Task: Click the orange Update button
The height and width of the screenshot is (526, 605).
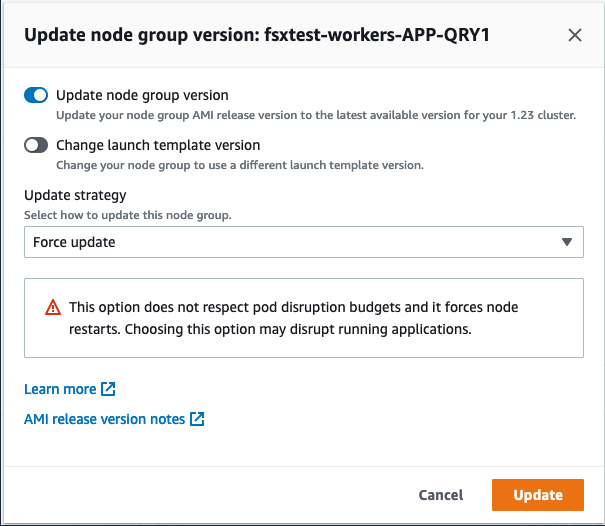Action: tap(537, 495)
